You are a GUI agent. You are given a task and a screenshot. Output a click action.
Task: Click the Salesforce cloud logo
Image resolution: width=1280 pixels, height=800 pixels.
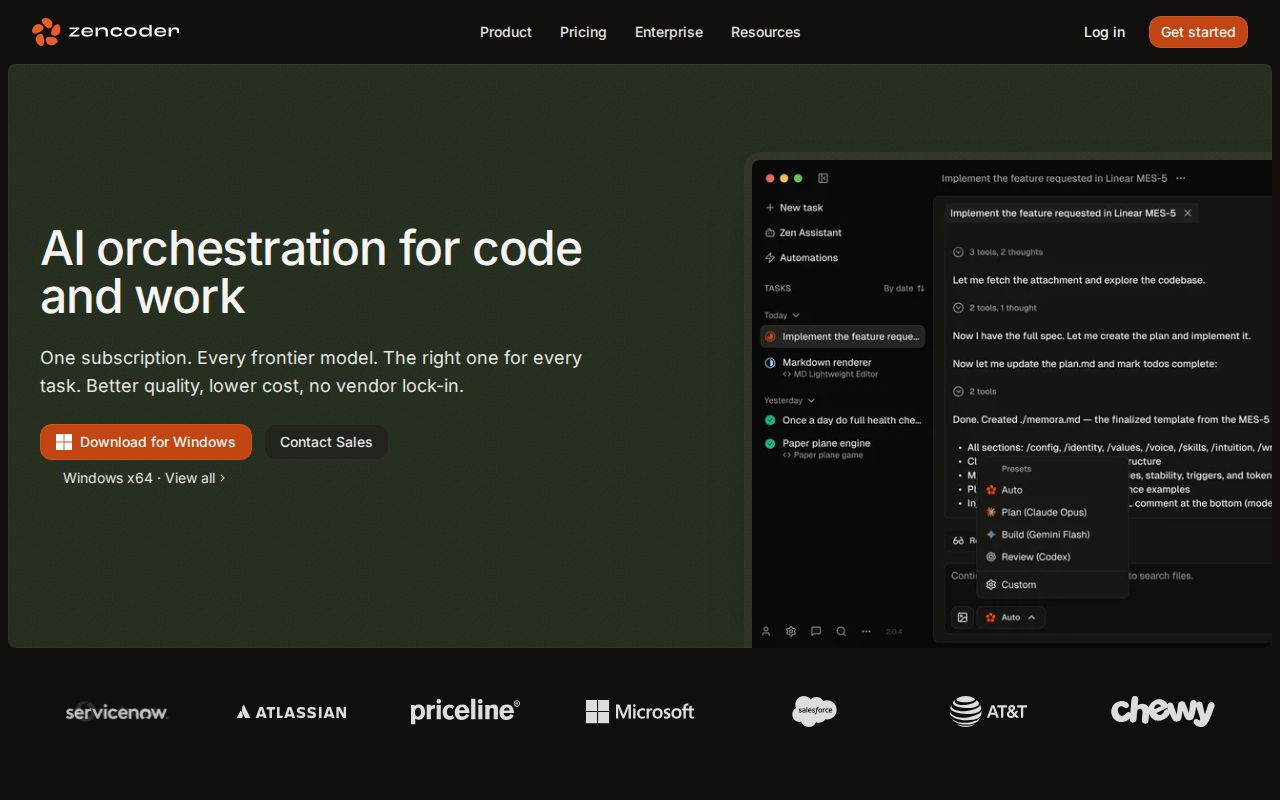pos(814,711)
